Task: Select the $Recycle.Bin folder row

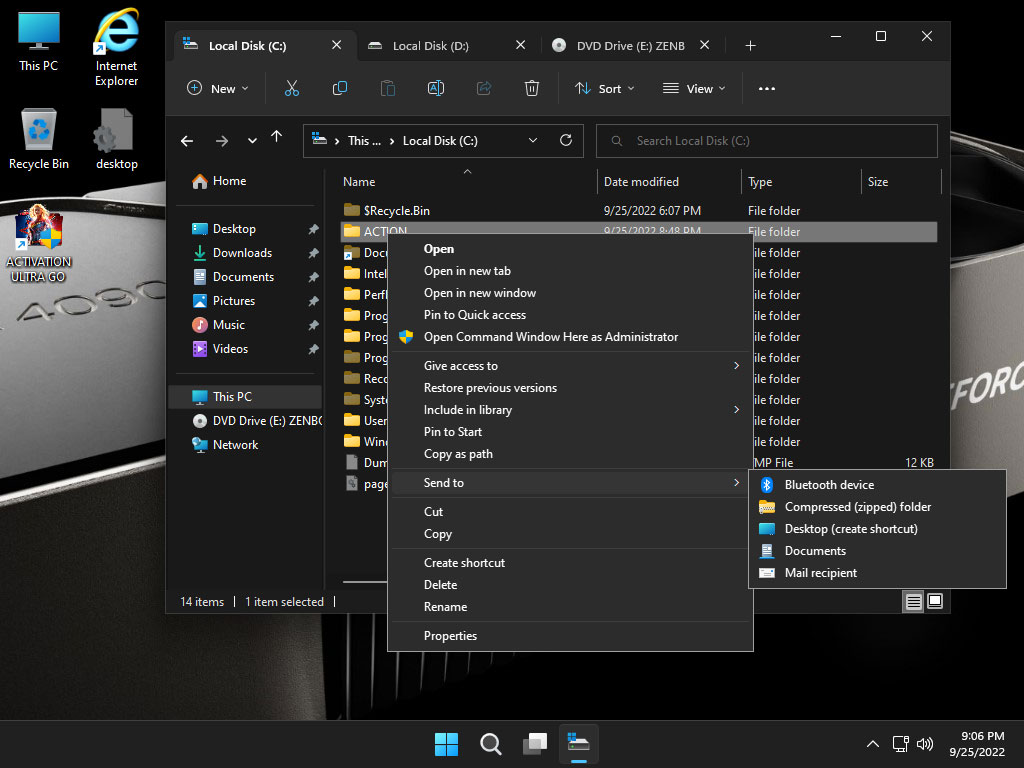Action: point(639,211)
